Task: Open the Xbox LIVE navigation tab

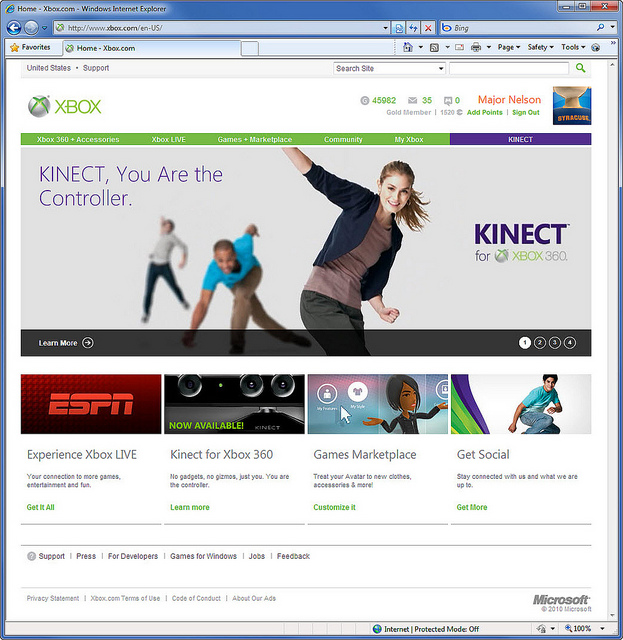Action: pos(168,140)
